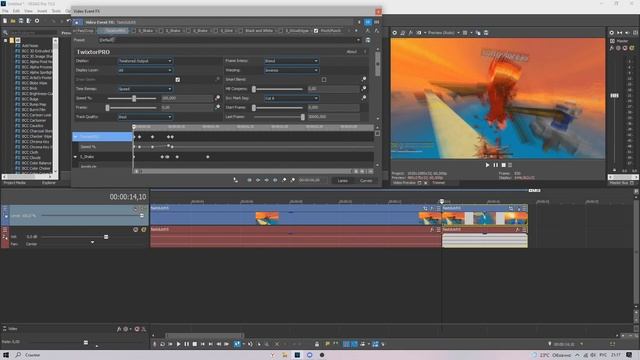This screenshot has width=640, height=360.
Task: Open File Explorer from the taskbar
Action: [x=285, y=355]
